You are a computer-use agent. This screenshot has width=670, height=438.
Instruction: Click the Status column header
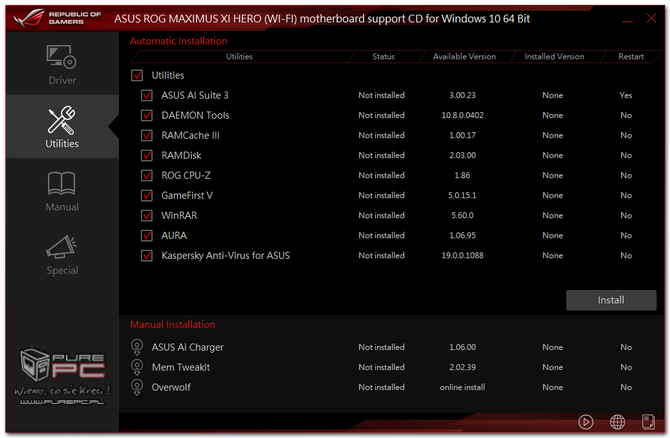383,56
